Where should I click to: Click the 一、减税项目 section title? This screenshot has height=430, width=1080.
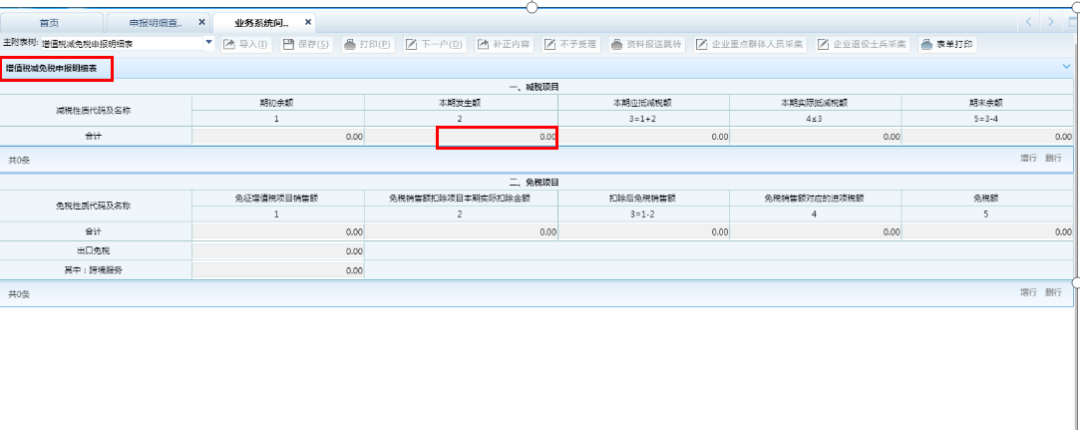[x=534, y=87]
